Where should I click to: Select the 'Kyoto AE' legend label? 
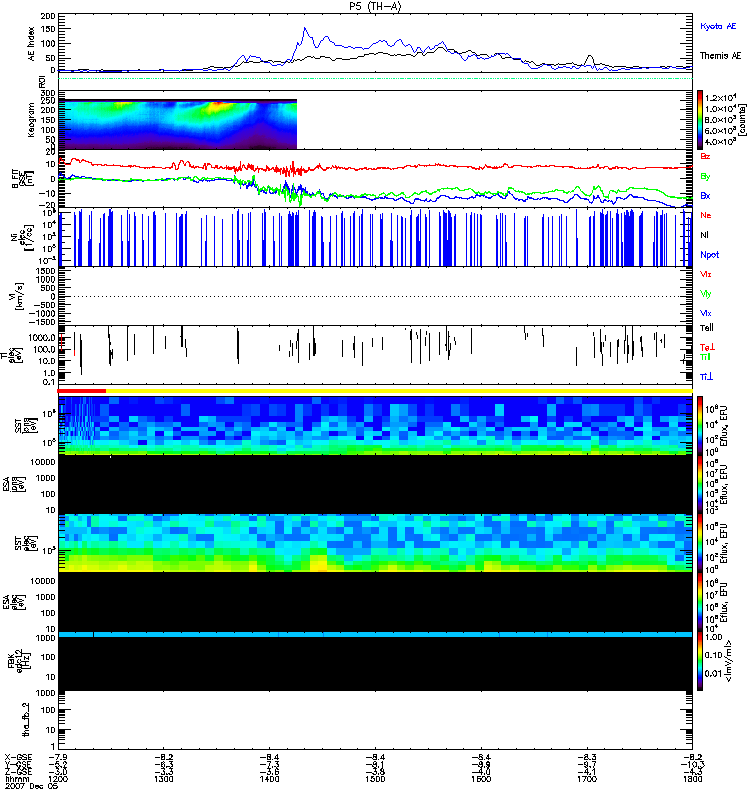pos(718,26)
